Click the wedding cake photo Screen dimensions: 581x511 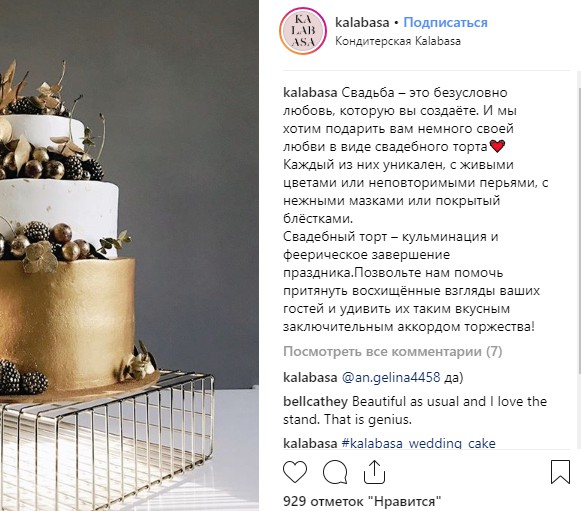tap(129, 256)
